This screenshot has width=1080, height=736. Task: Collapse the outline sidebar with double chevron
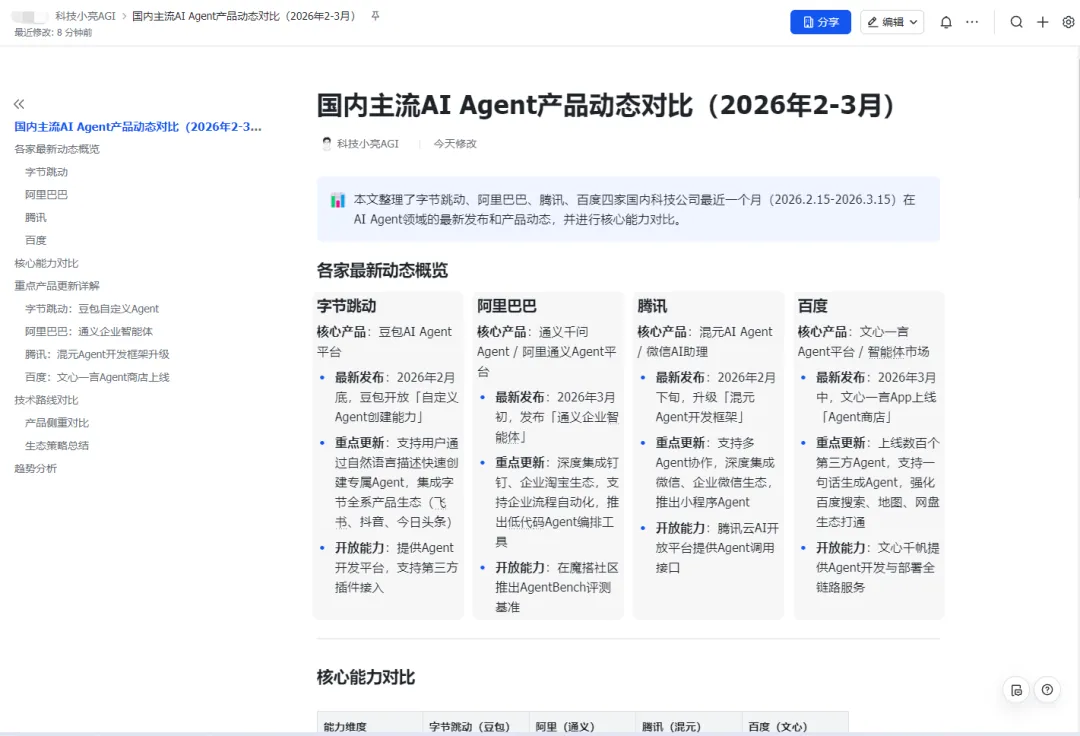[19, 104]
